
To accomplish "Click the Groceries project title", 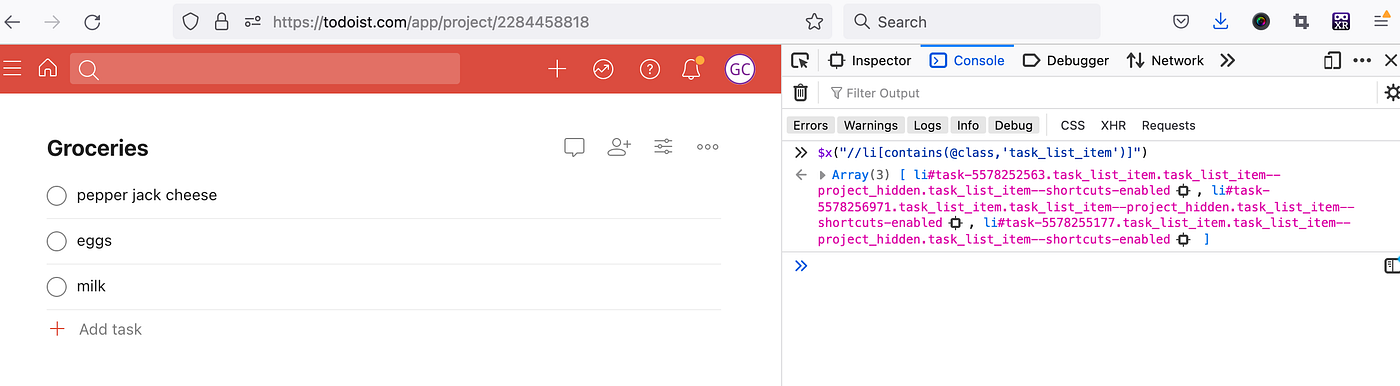I will point(98,148).
